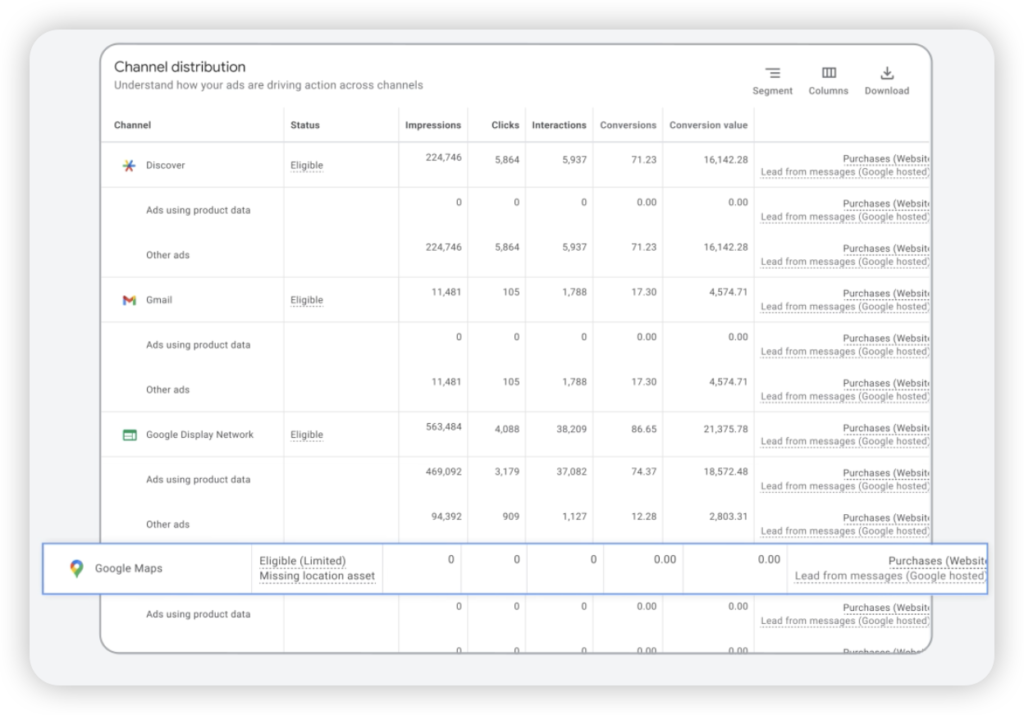
Task: Click Discover impressions value 224,746
Action: [x=443, y=157]
